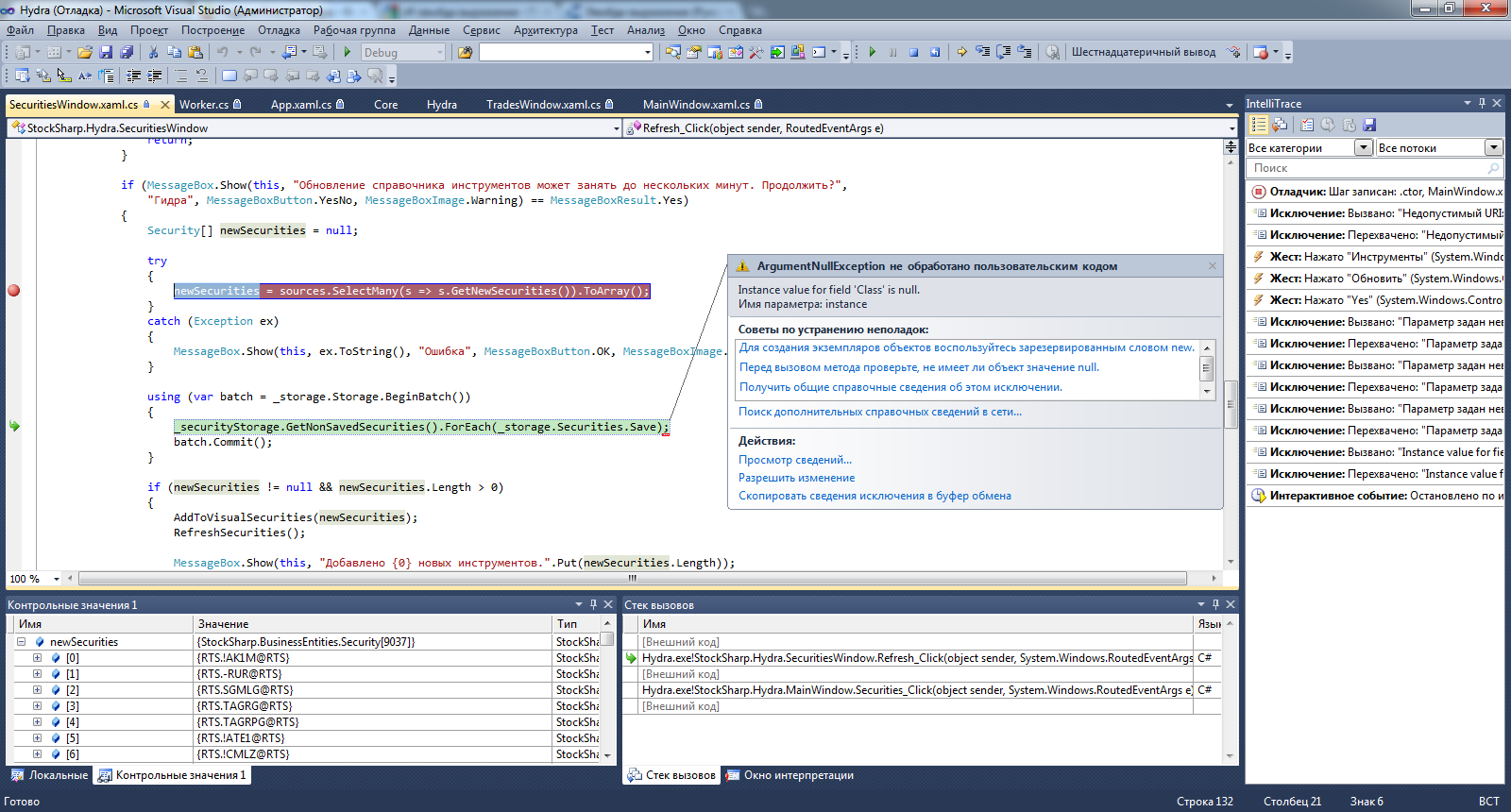Viewport: 1511px width, 812px height.
Task: Click IntelliTrace Save recording disk icon
Action: click(1369, 125)
